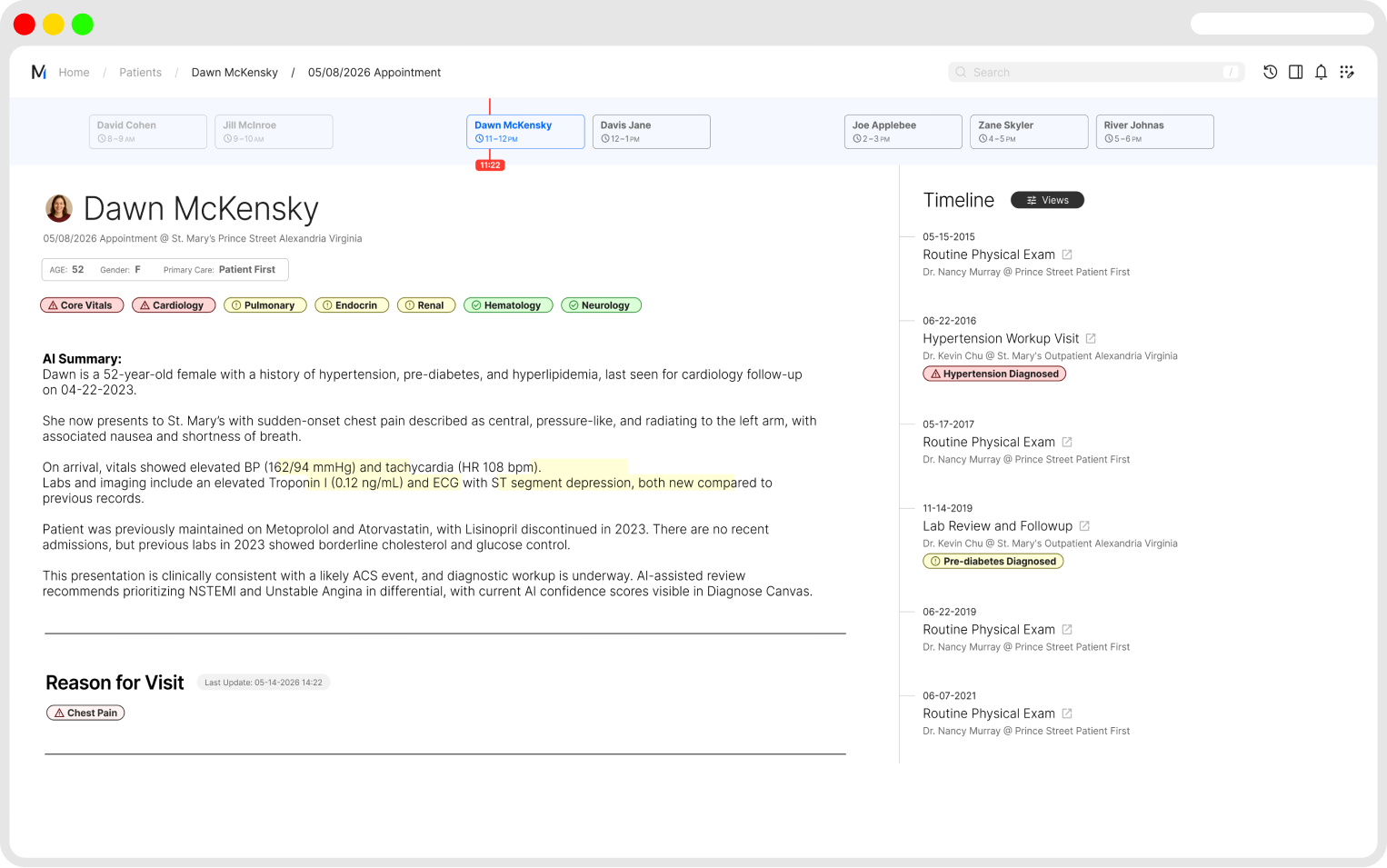Go to Patients in breadcrumb
The image size is (1387, 868).
[x=140, y=73]
